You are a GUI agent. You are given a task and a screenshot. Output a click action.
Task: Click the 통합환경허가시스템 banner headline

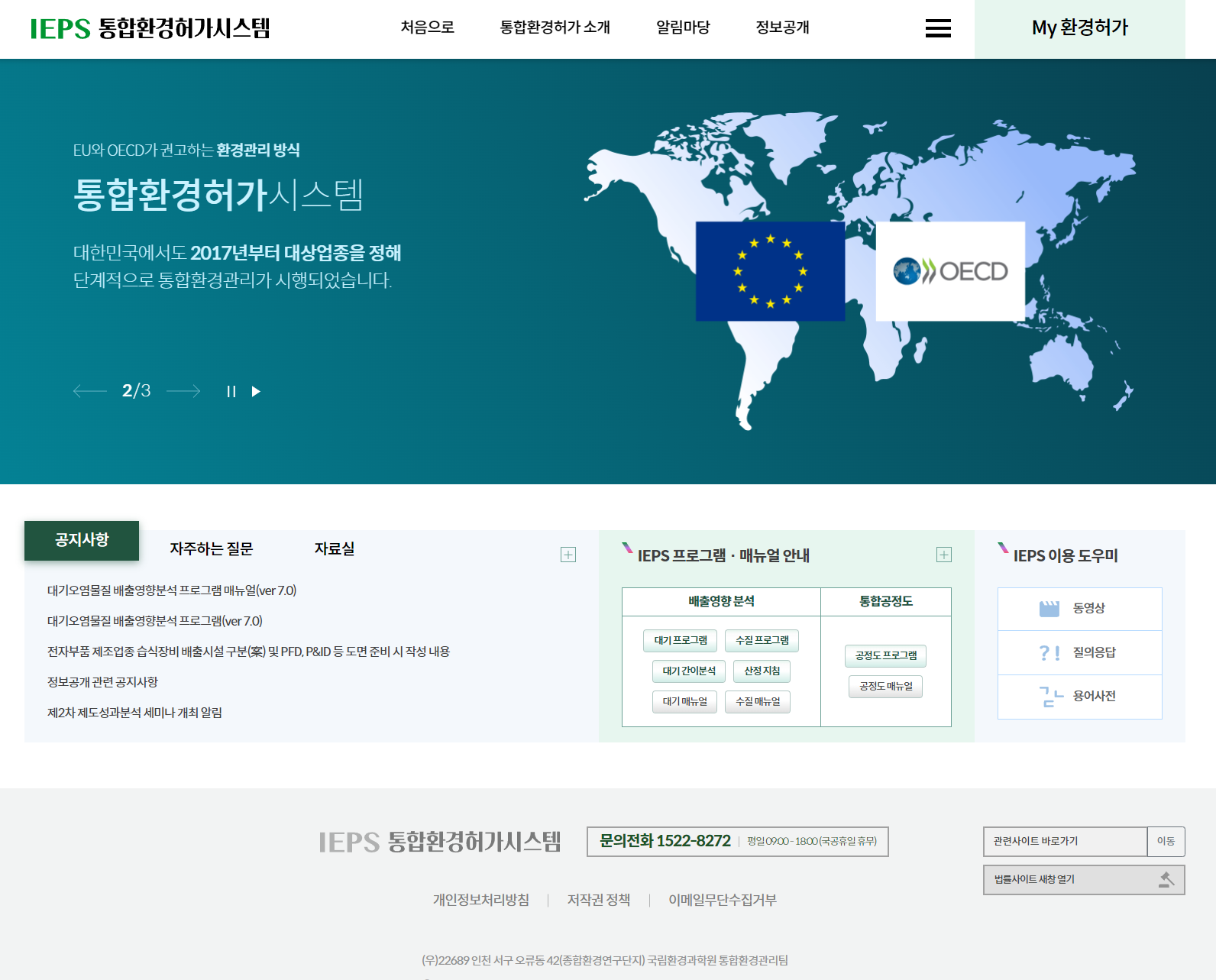pyautogui.click(x=218, y=195)
